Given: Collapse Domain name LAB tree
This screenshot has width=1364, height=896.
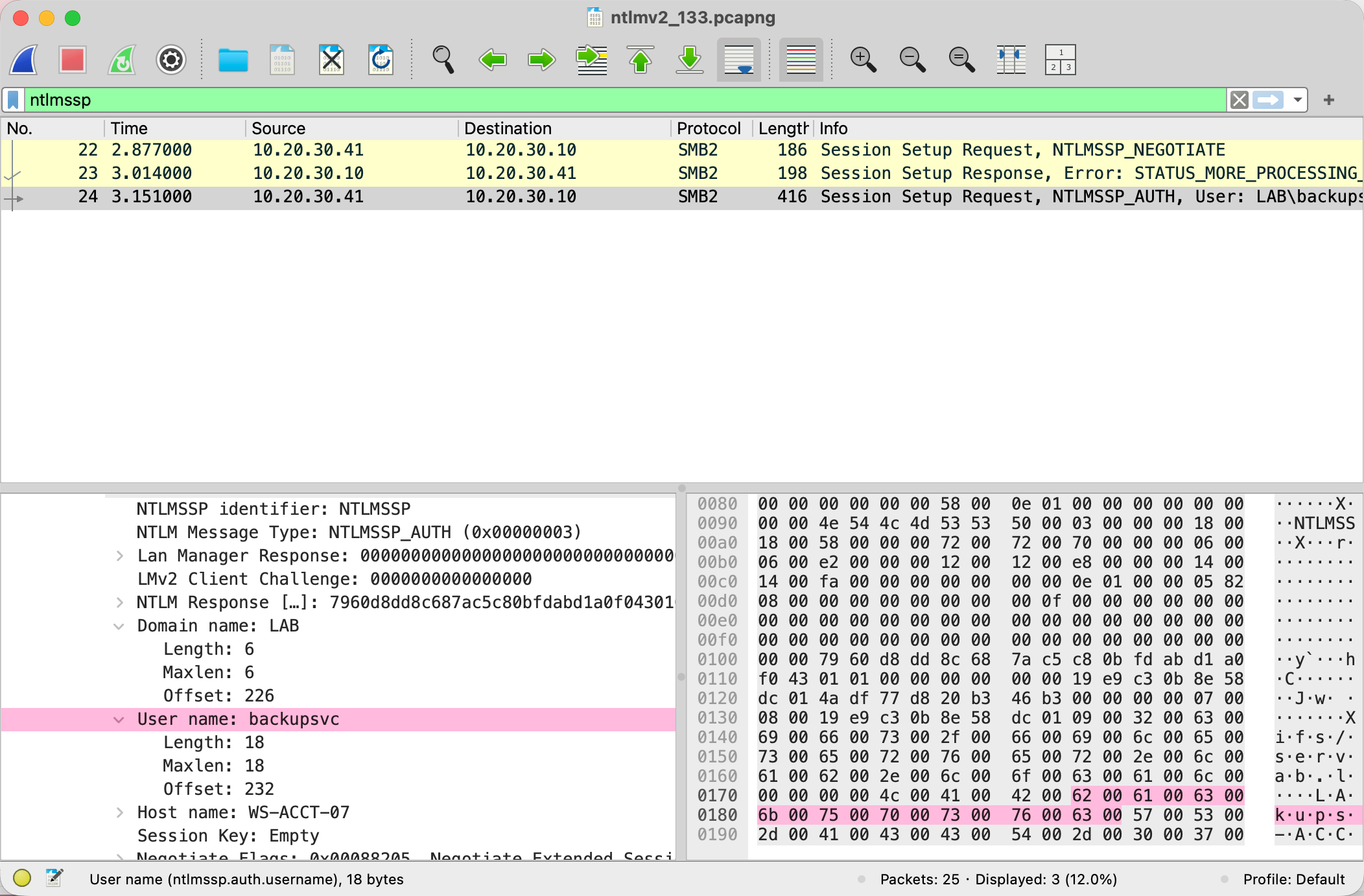Looking at the screenshot, I should 119,626.
